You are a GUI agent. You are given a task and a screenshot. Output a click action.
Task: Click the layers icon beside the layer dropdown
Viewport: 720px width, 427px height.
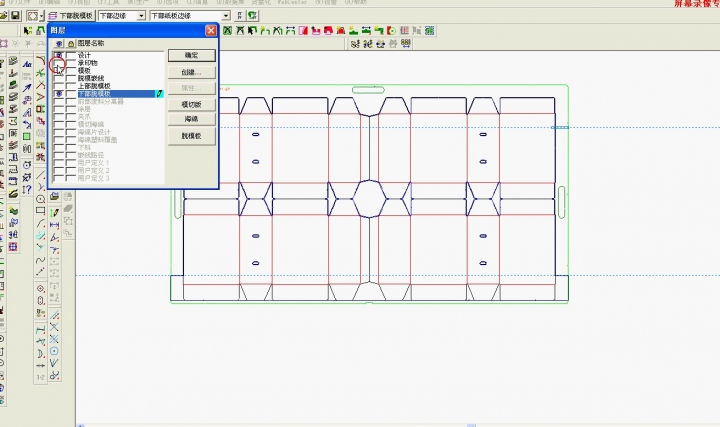(x=52, y=16)
